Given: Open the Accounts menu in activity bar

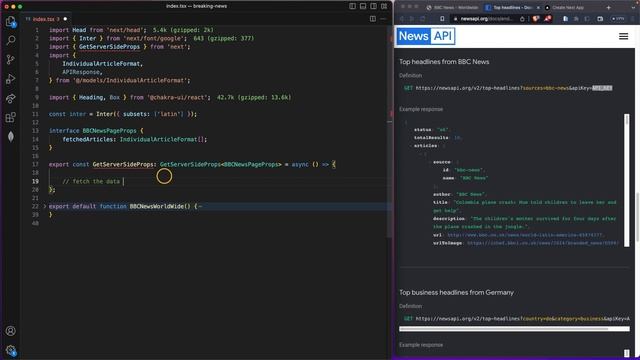Looking at the screenshot, I should click(11, 331).
